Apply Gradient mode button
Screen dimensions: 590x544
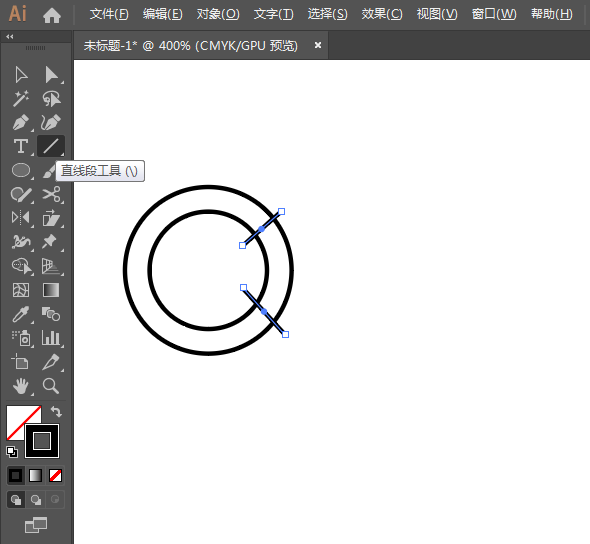[x=35, y=476]
